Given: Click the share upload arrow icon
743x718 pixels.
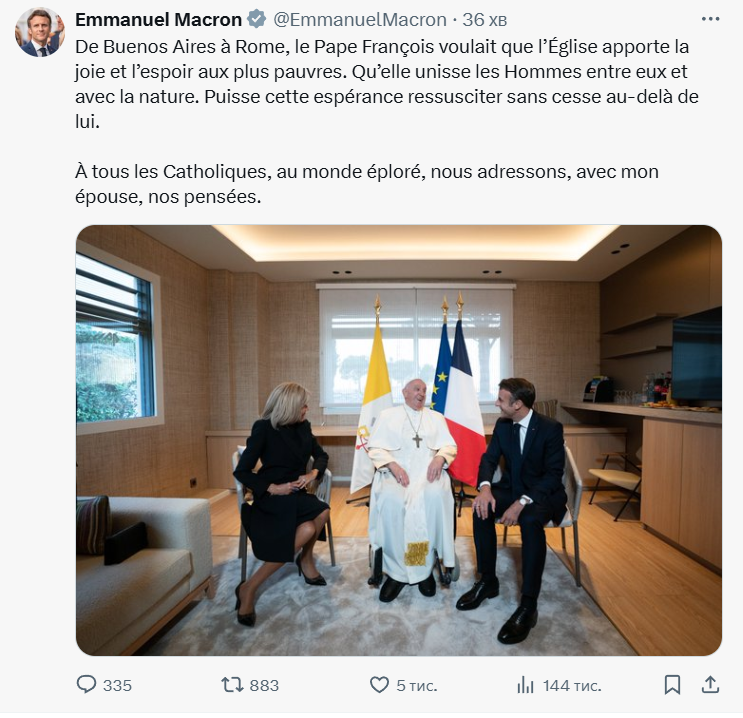Looking at the screenshot, I should (710, 685).
